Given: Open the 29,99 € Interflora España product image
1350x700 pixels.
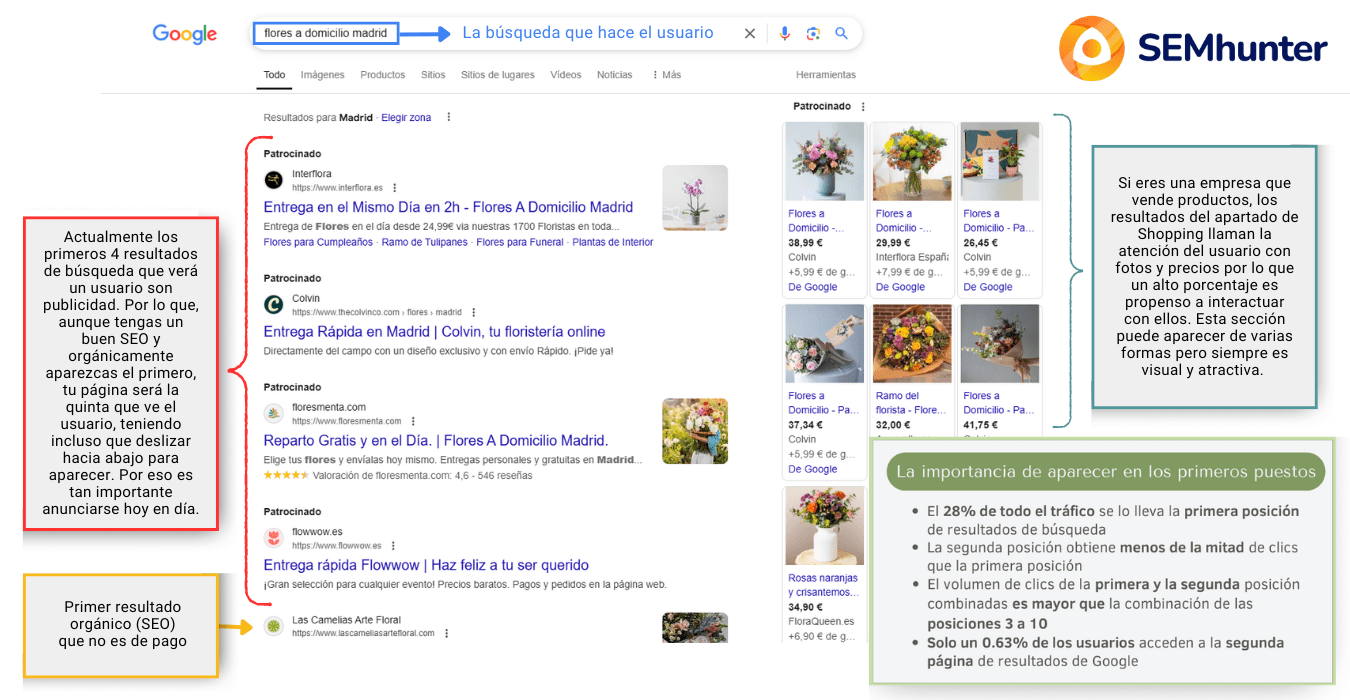Looking at the screenshot, I should point(912,163).
